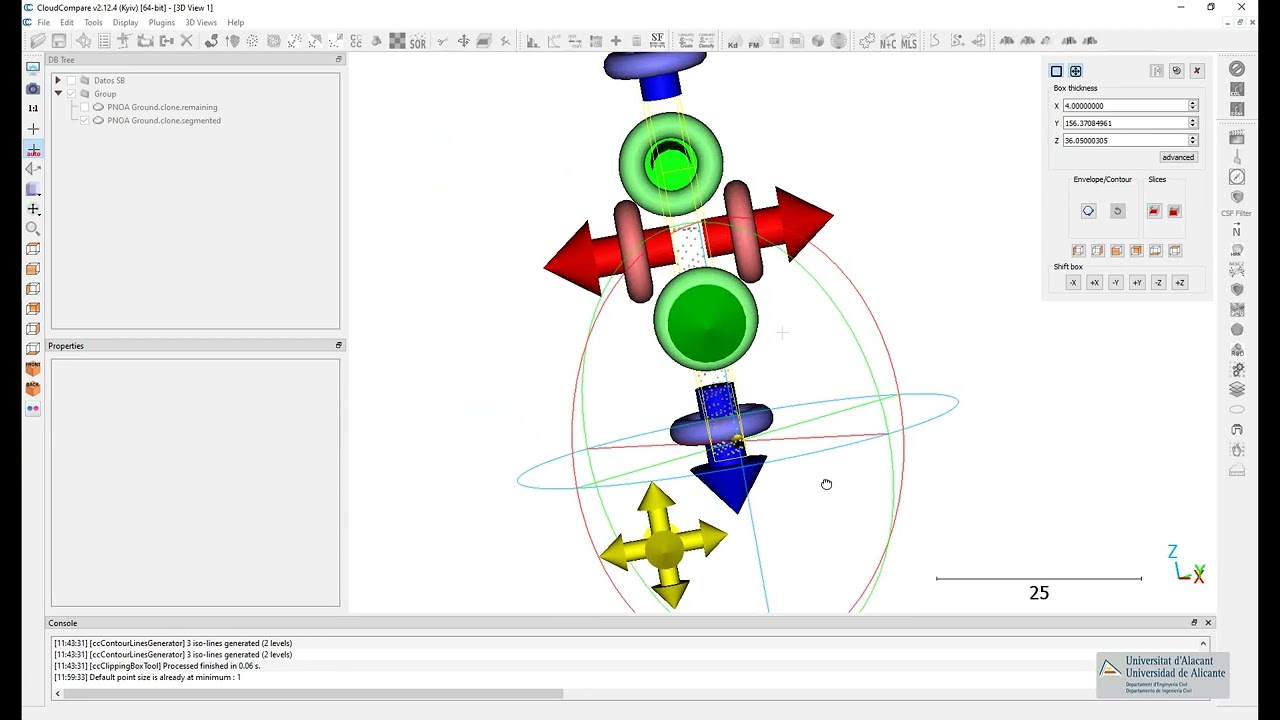The height and width of the screenshot is (720, 1280).
Task: Check PNOA Ground.clone.remaining checkbox
Action: click(84, 107)
